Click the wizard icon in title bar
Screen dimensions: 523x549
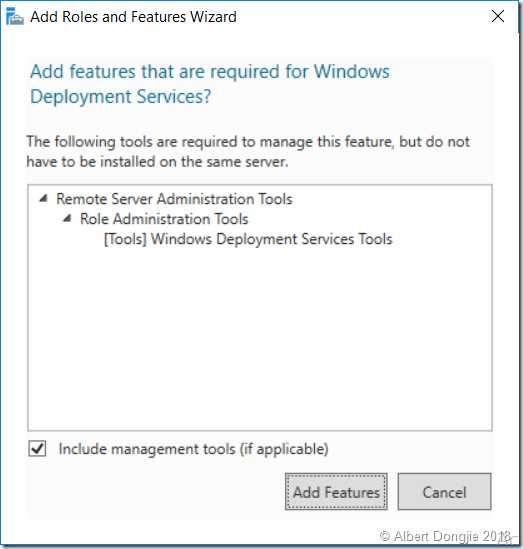coord(15,16)
